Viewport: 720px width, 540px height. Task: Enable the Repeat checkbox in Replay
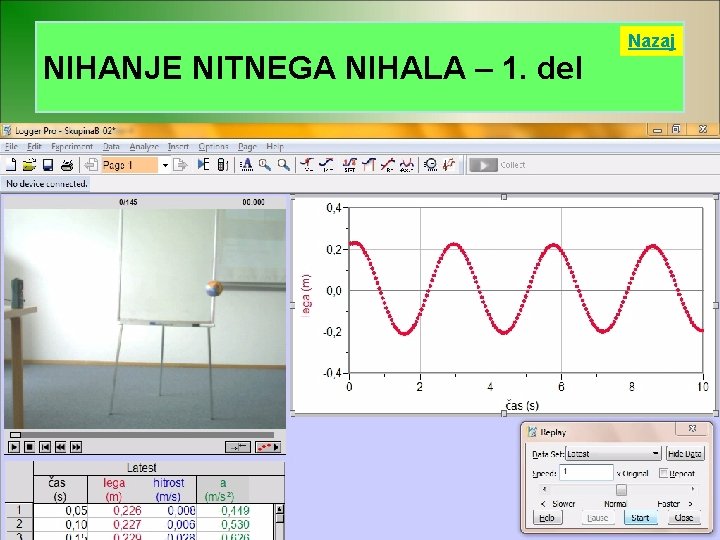tap(663, 473)
